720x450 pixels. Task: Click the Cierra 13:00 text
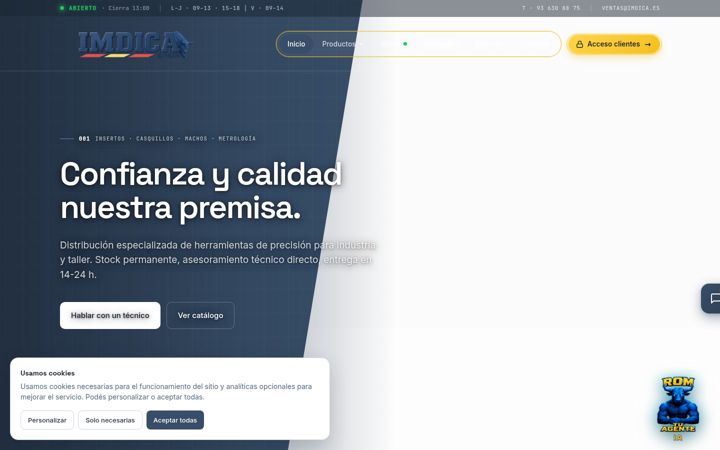(129, 8)
